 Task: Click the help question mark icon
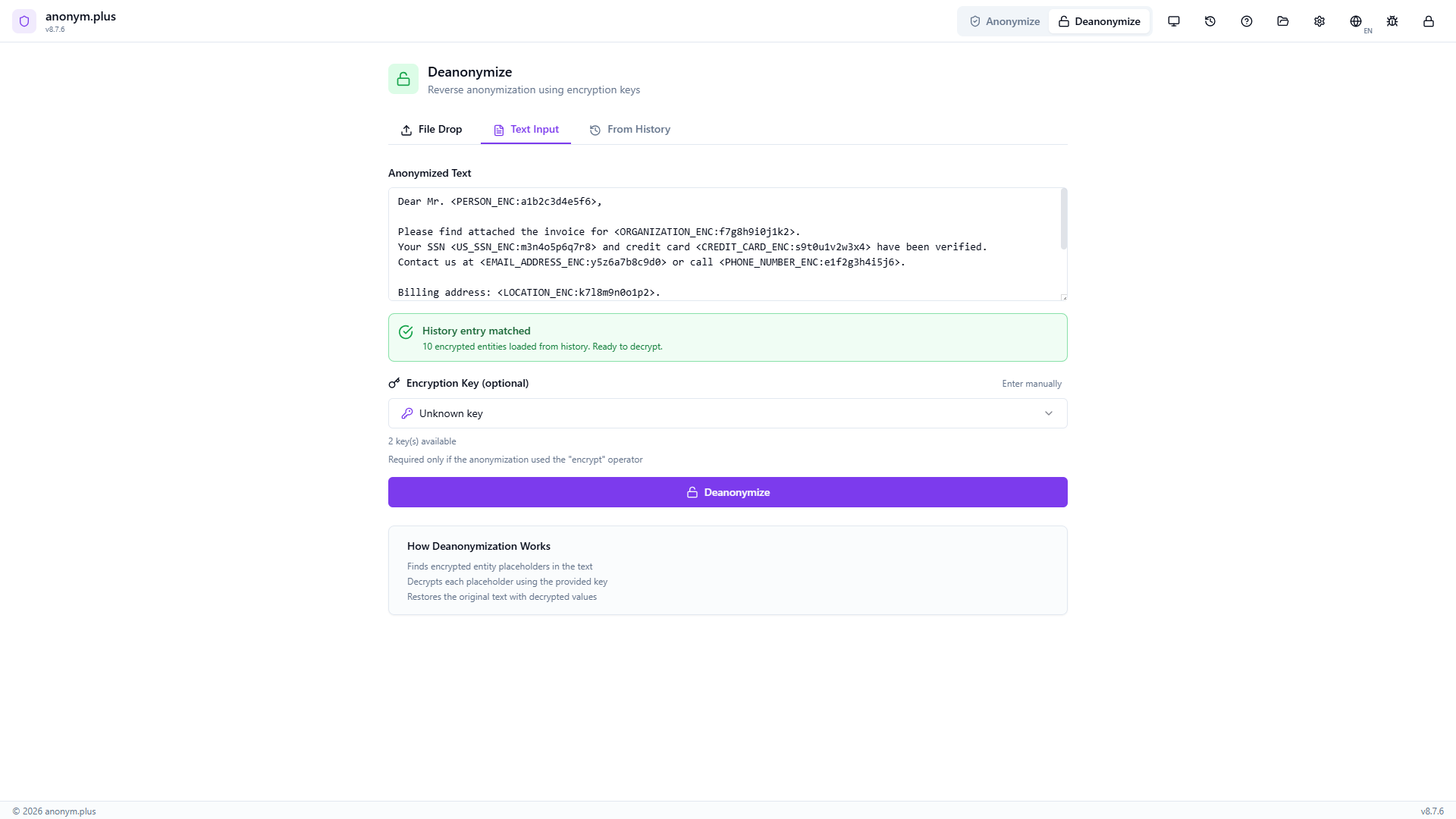[1246, 21]
